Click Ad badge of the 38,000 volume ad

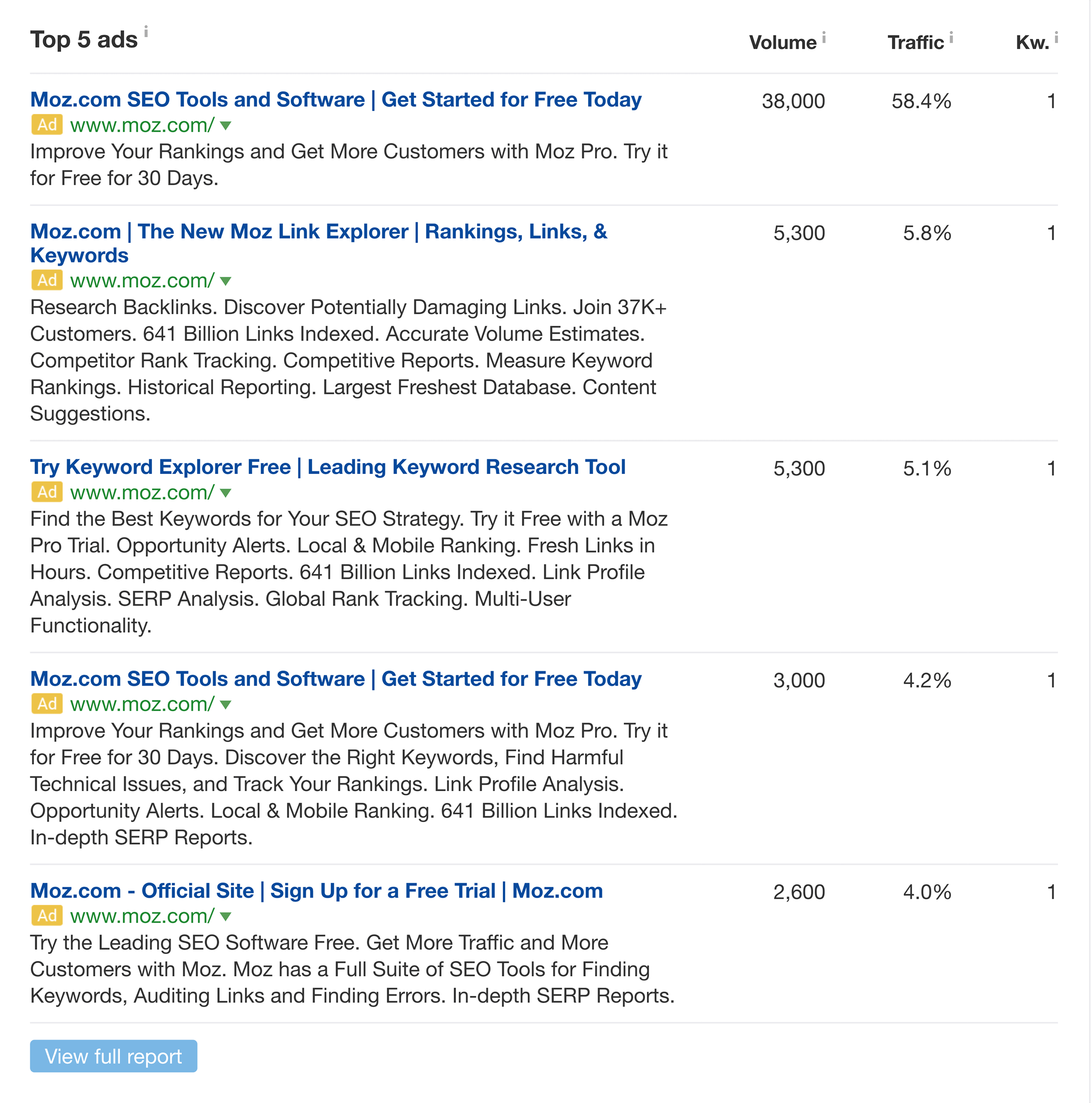pyautogui.click(x=47, y=124)
